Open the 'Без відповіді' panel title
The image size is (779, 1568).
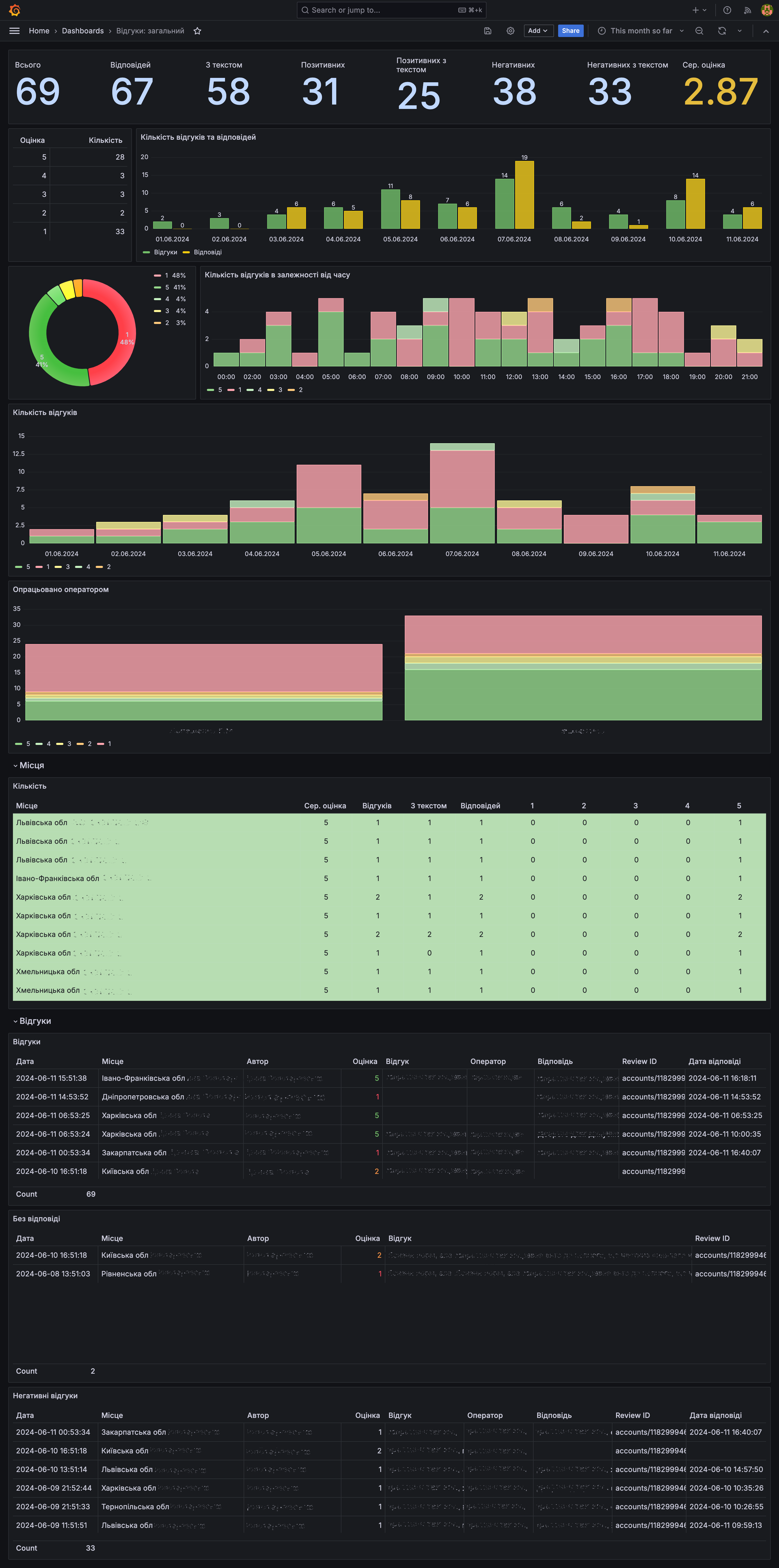pyautogui.click(x=36, y=1219)
